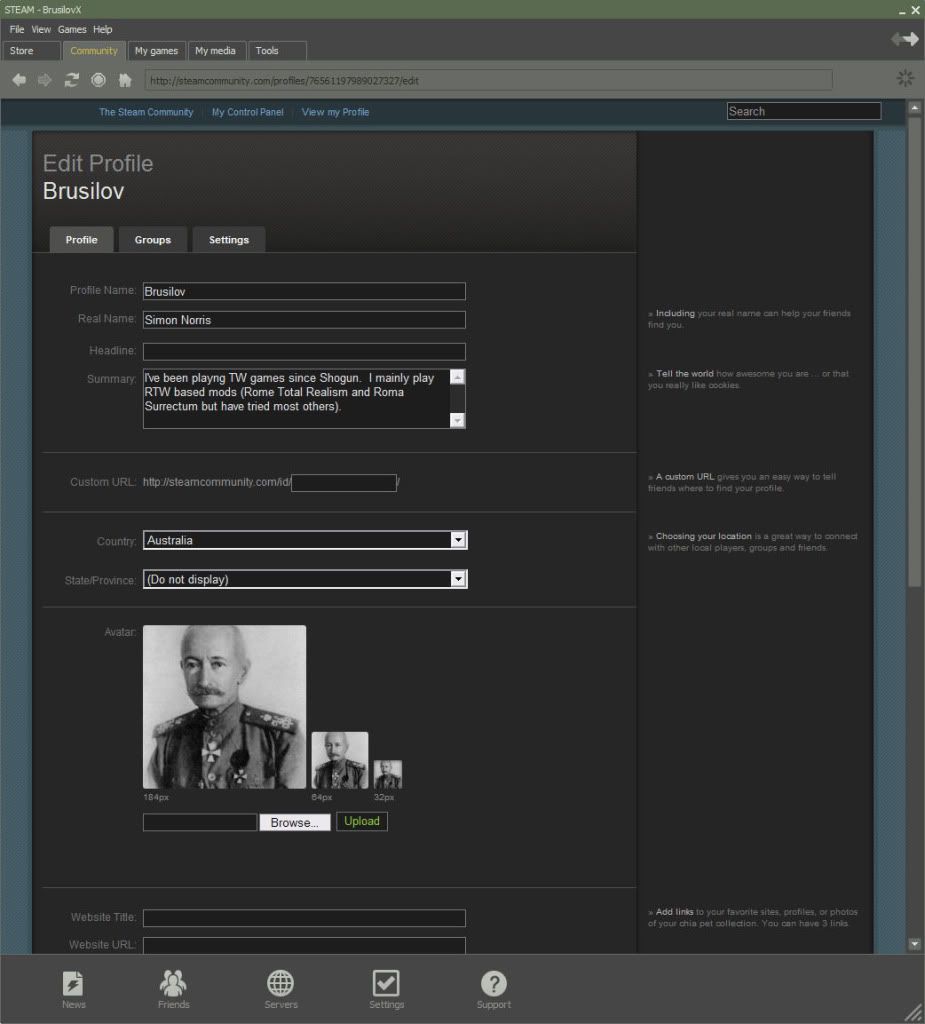Open the File menu
925x1024 pixels.
[16, 29]
